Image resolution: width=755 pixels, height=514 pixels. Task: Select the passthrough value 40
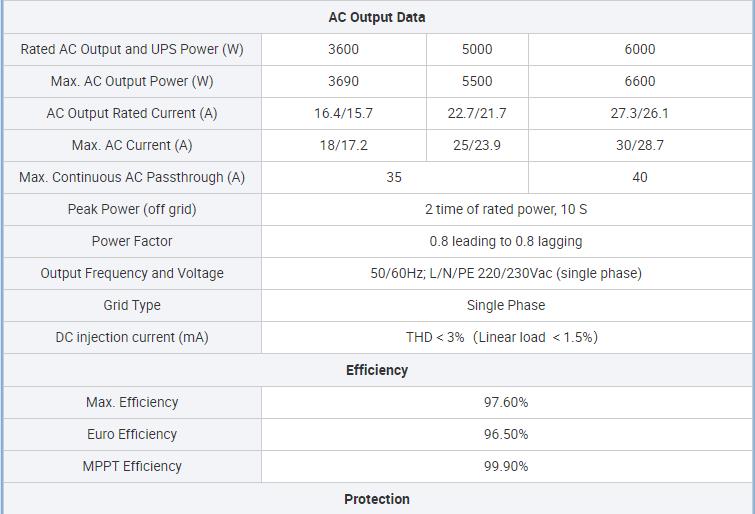[639, 177]
